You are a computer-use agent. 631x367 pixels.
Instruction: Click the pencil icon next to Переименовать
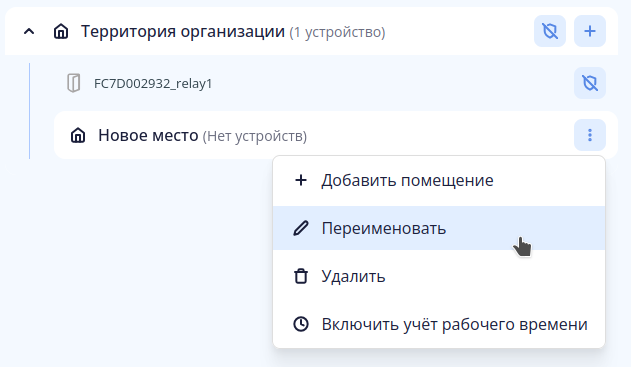[x=301, y=228]
